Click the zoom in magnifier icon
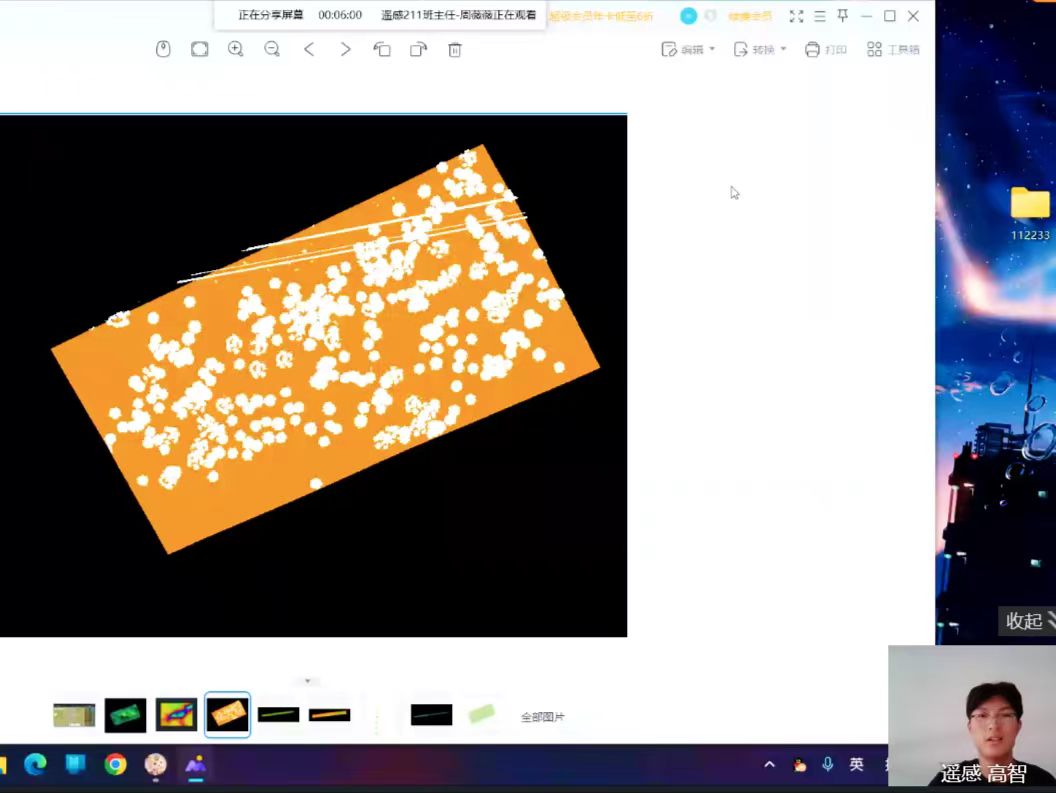This screenshot has height=793, width=1056. pos(236,49)
